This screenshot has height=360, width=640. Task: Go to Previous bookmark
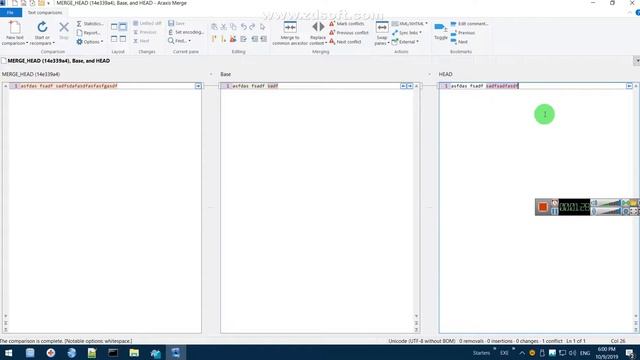click(x=462, y=33)
